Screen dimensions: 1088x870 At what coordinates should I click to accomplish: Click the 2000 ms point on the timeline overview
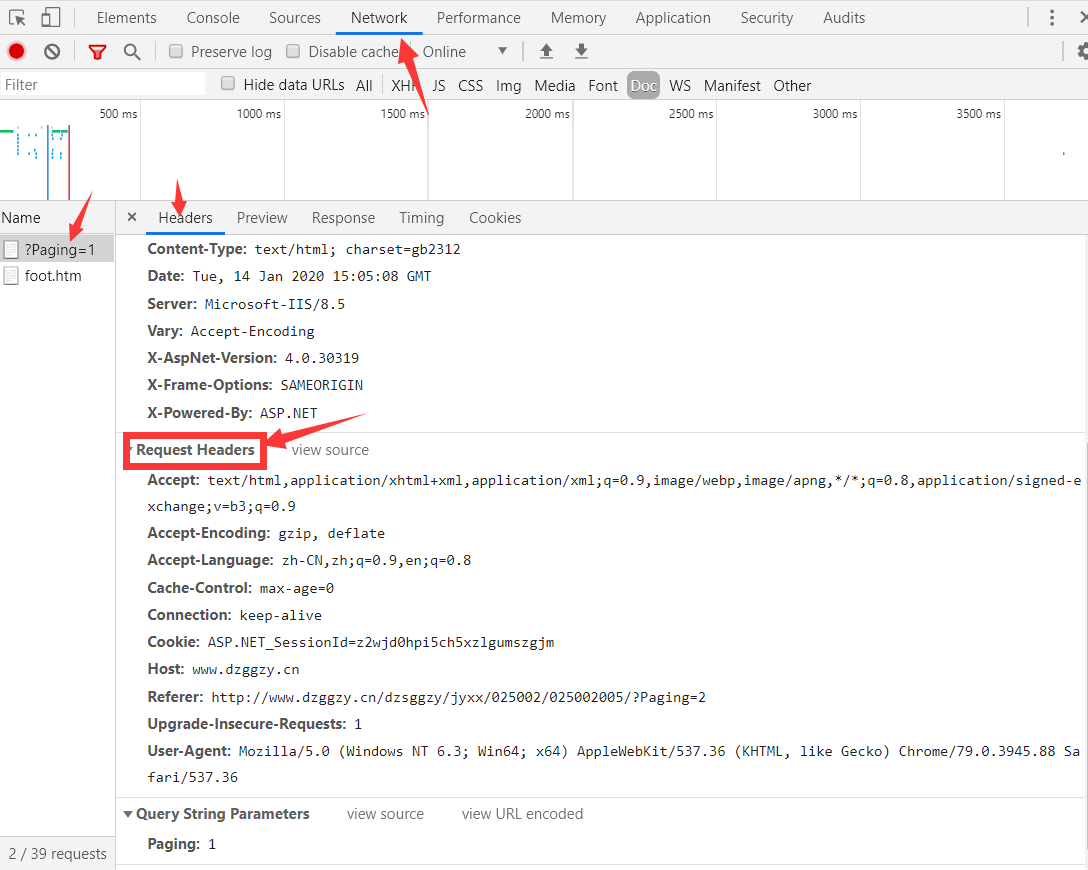click(547, 114)
